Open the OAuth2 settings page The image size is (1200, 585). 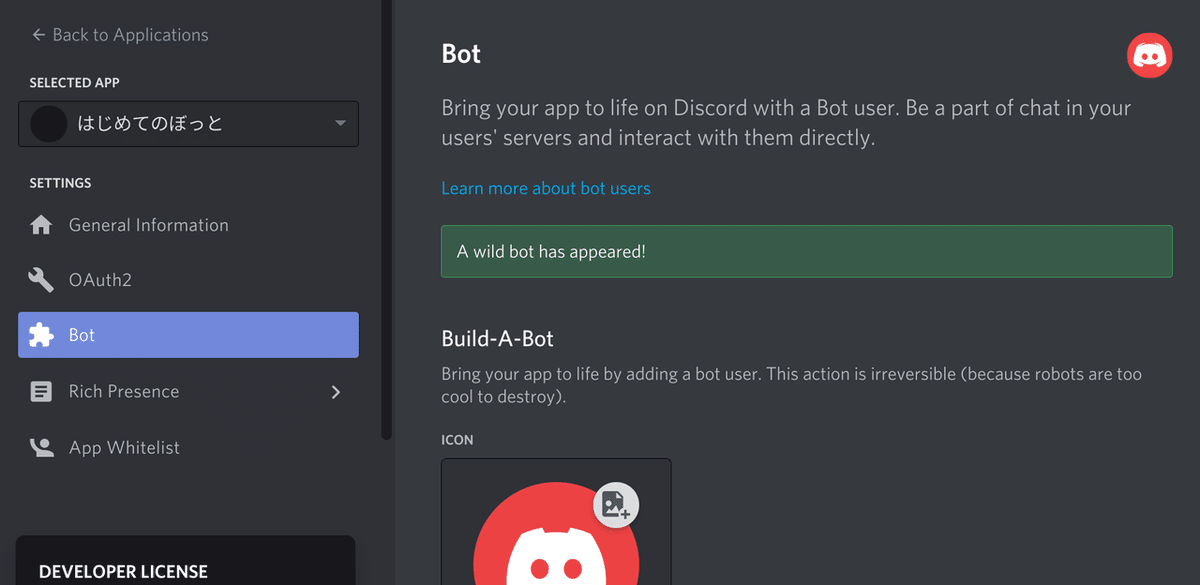click(188, 280)
